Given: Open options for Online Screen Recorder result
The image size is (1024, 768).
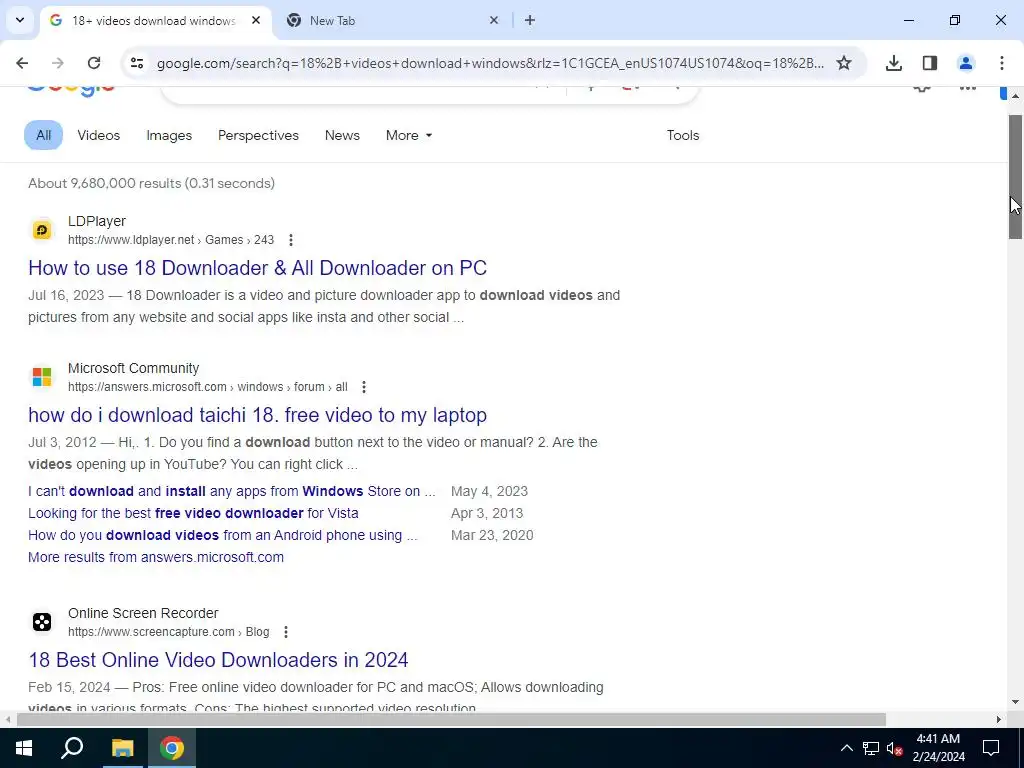Looking at the screenshot, I should (285, 632).
